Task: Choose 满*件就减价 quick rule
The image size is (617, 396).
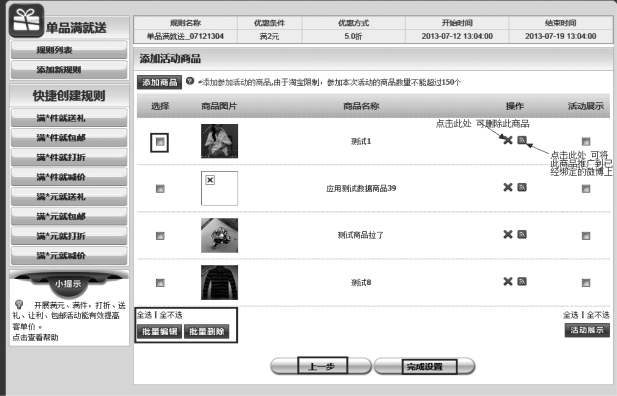Action: [69, 177]
